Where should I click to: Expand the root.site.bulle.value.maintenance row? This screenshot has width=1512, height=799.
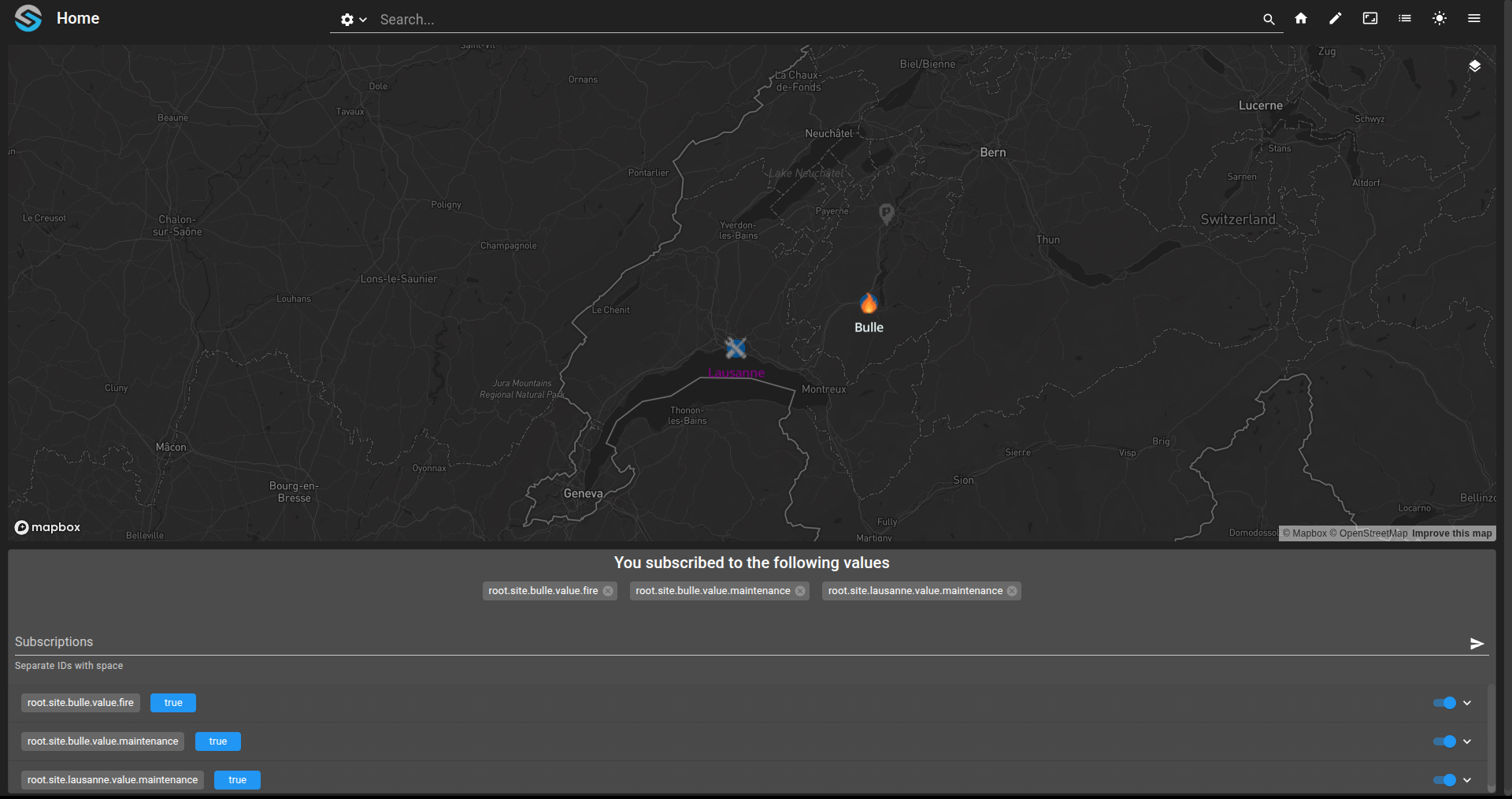pyautogui.click(x=1467, y=741)
